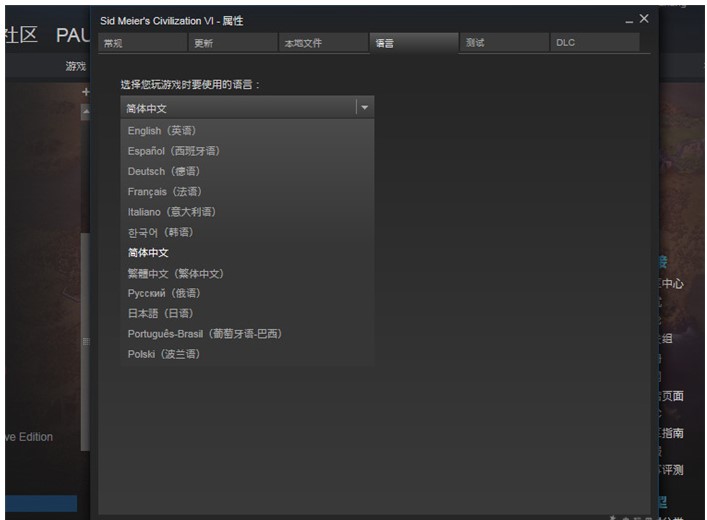Image resolution: width=707 pixels, height=520 pixels.
Task: Go to the 本地文件 tab
Action: coord(321,43)
